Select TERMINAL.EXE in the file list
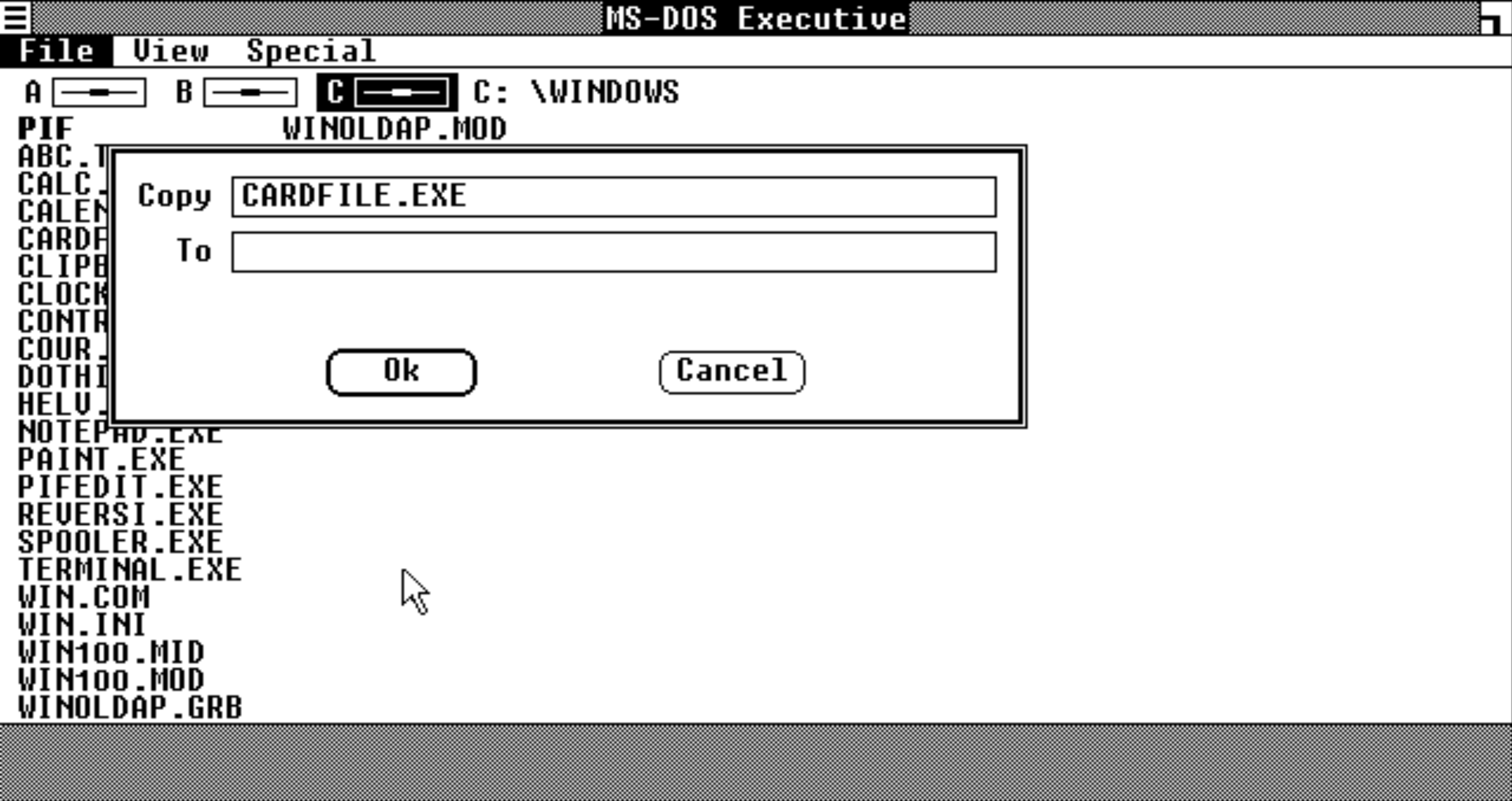Image resolution: width=1512 pixels, height=801 pixels. coord(130,570)
